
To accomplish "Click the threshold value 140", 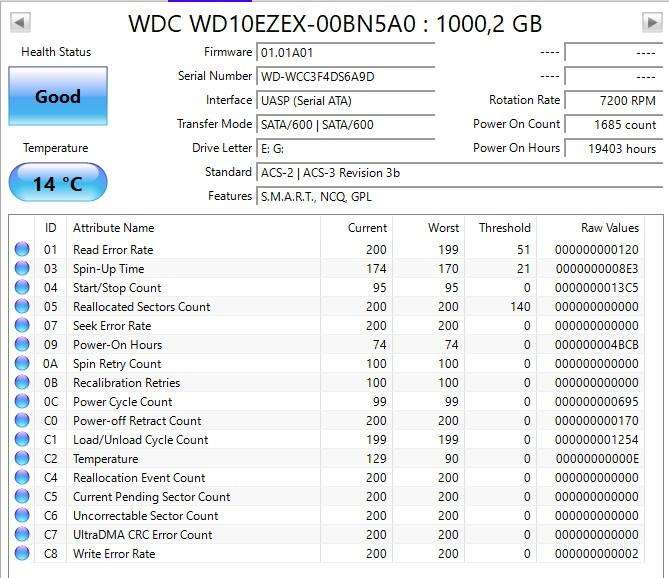I will tap(520, 307).
